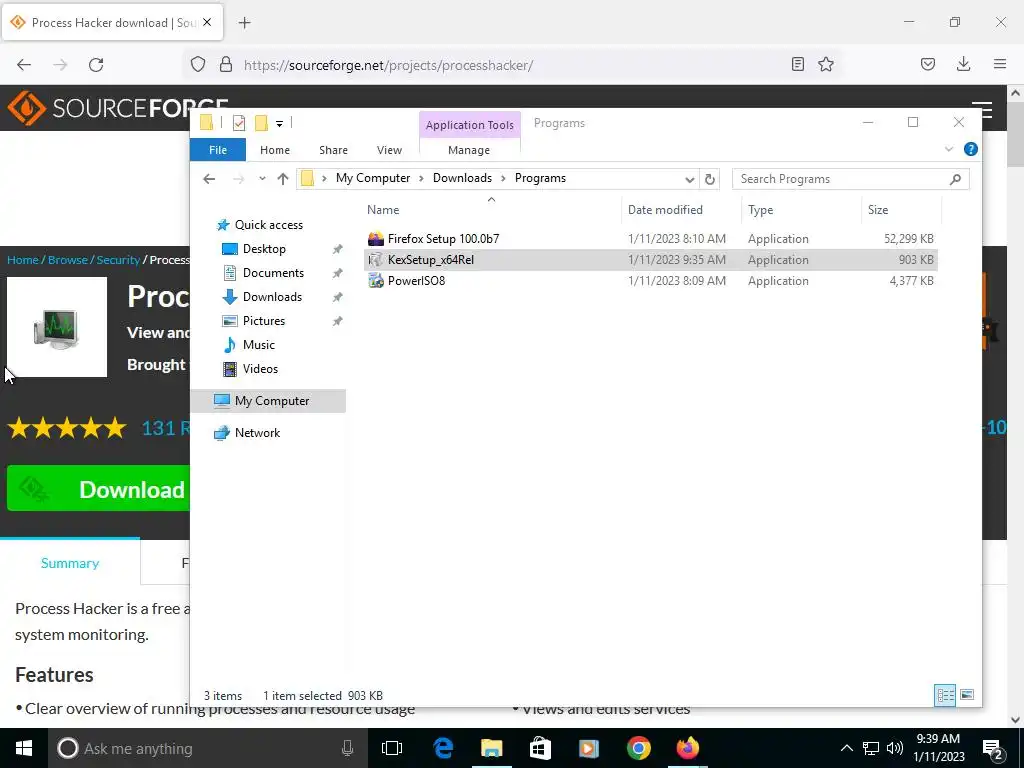This screenshot has height=768, width=1024.
Task: Open Music folder in navigation pane
Action: 259,345
